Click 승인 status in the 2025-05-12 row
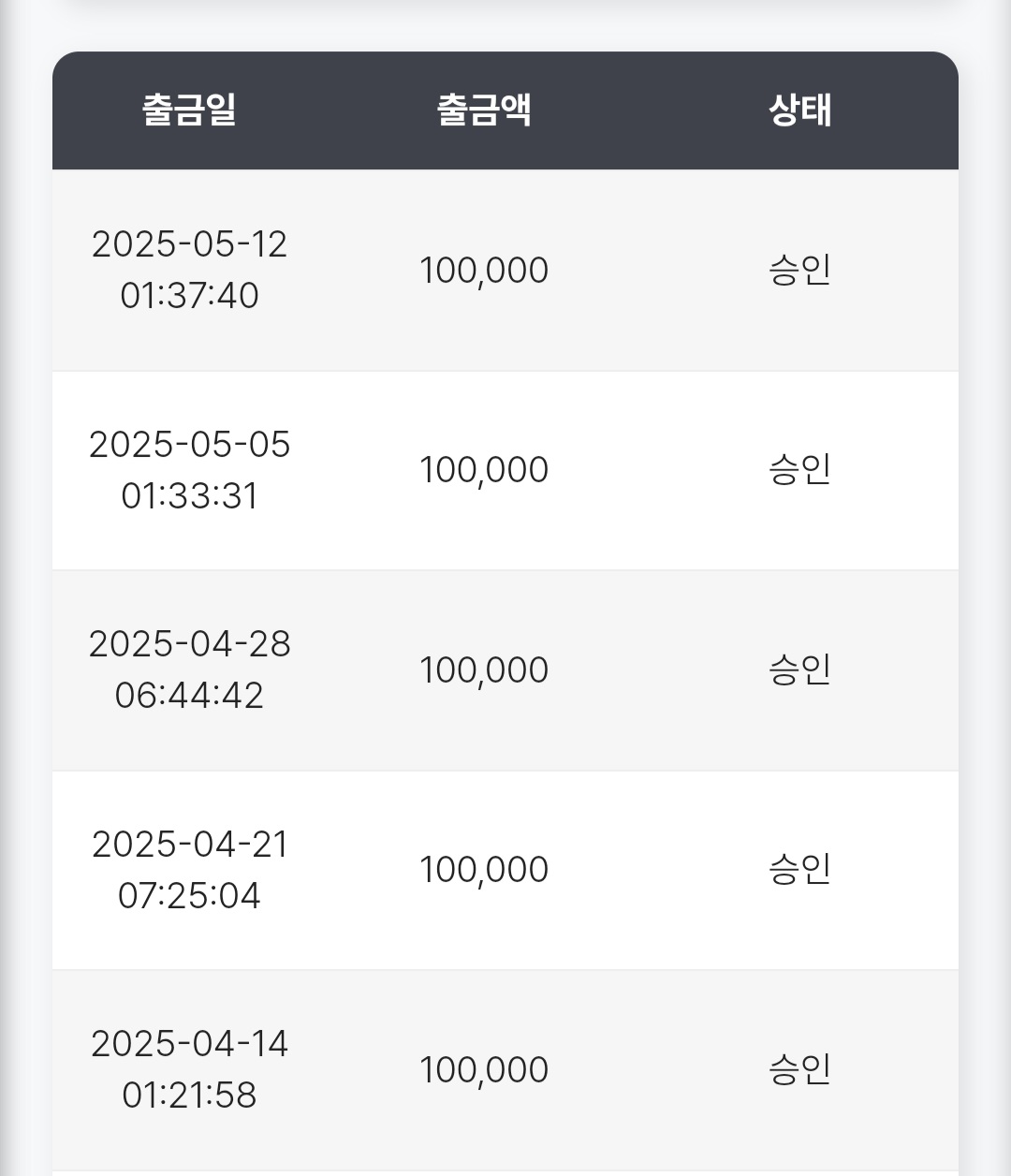 click(x=800, y=270)
